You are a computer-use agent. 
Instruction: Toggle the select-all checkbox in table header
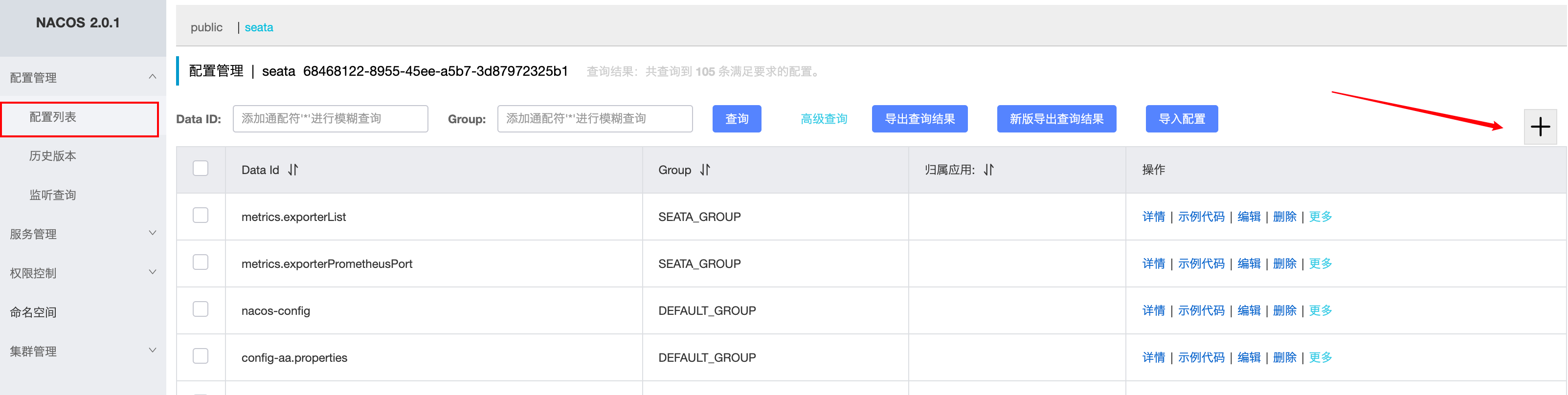point(200,168)
